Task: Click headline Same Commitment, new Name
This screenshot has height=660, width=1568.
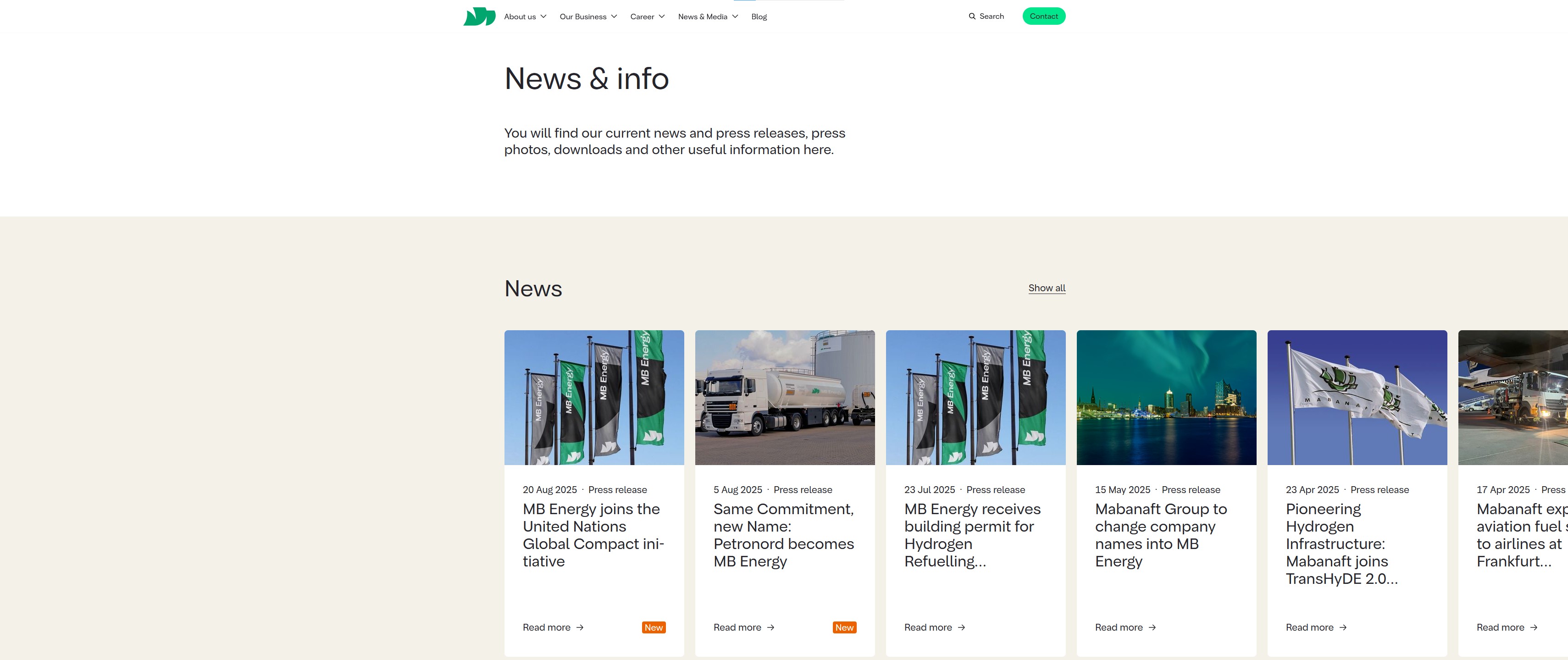Action: [784, 535]
